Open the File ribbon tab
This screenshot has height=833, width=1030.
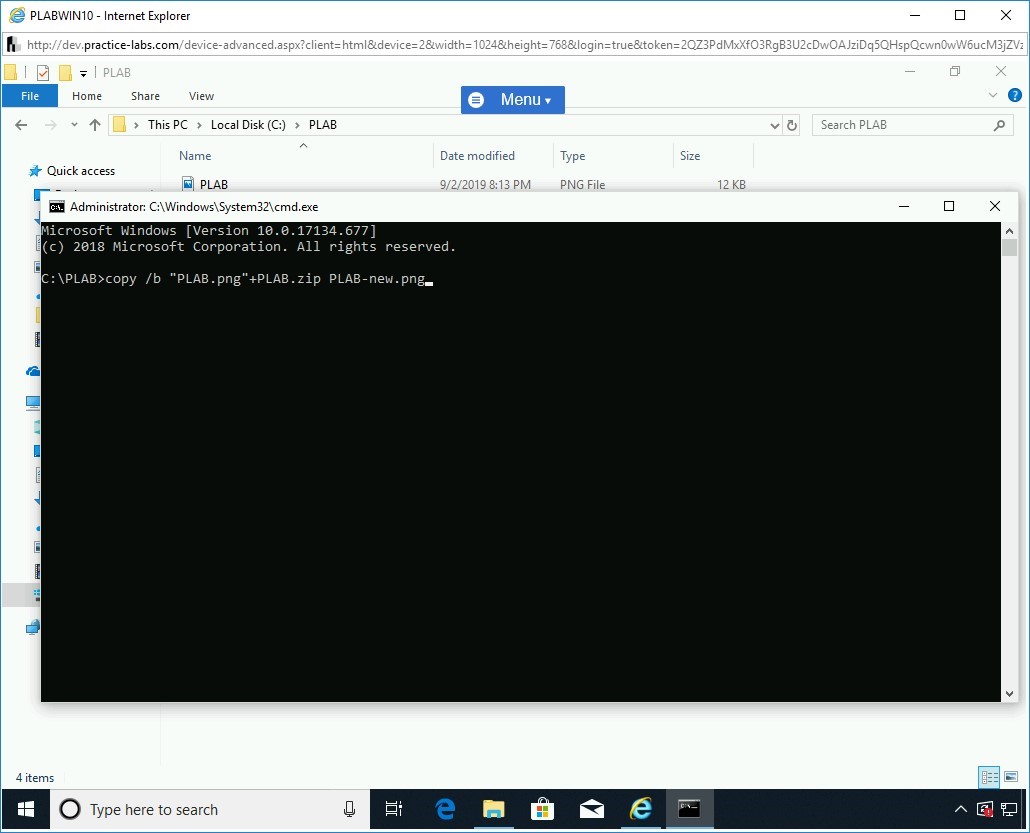pyautogui.click(x=30, y=96)
